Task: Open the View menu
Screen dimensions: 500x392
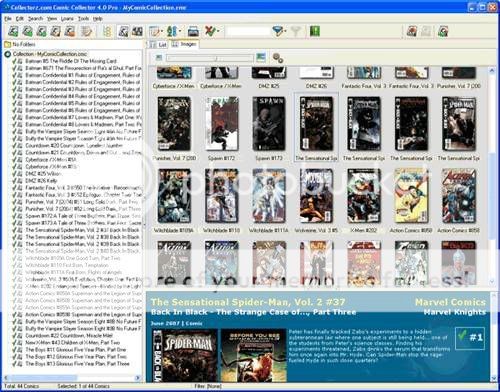Action: [52, 19]
